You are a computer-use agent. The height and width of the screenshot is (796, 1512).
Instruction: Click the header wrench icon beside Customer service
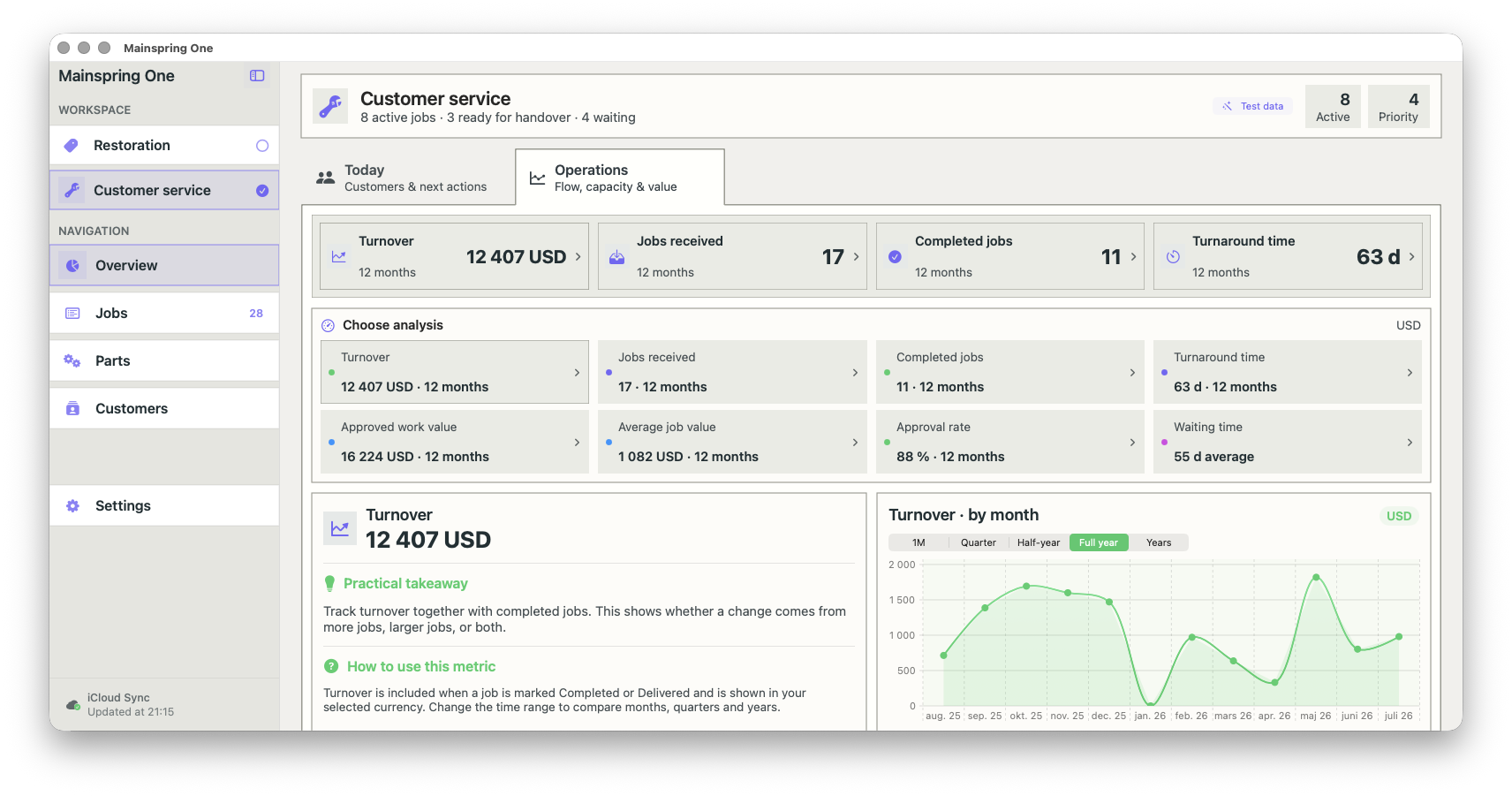[x=330, y=106]
